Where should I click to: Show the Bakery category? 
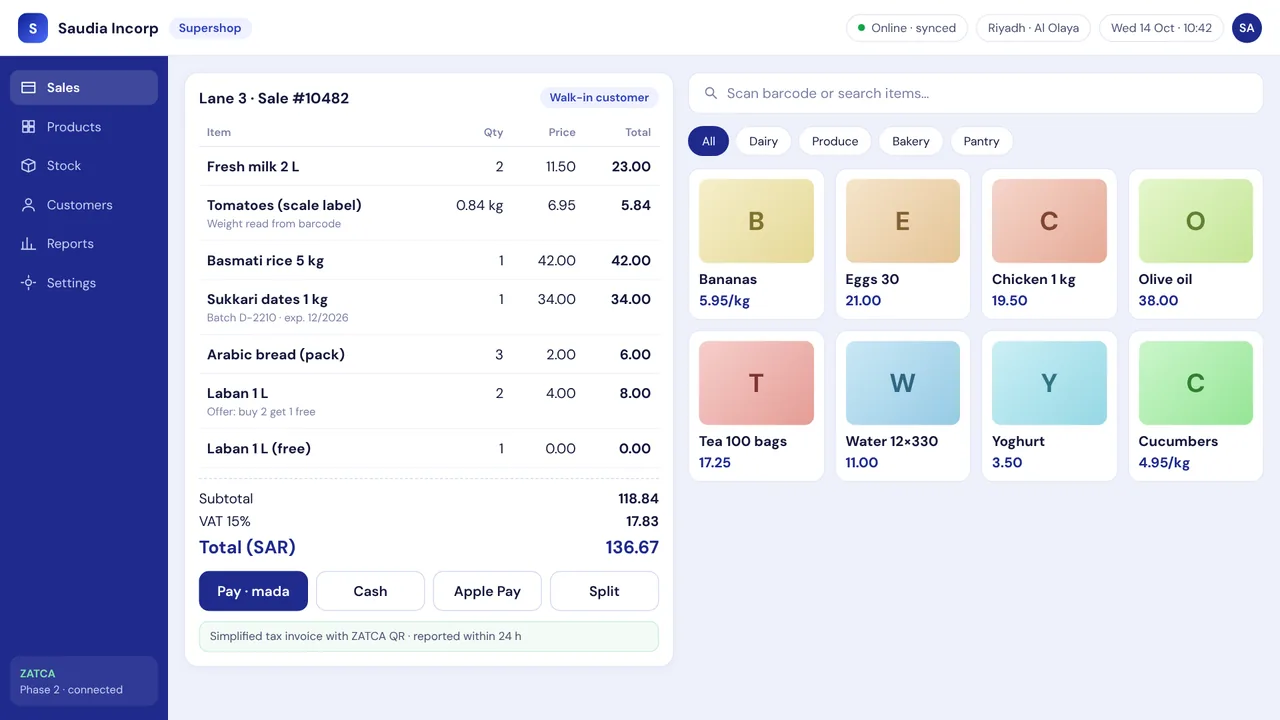pyautogui.click(x=911, y=141)
